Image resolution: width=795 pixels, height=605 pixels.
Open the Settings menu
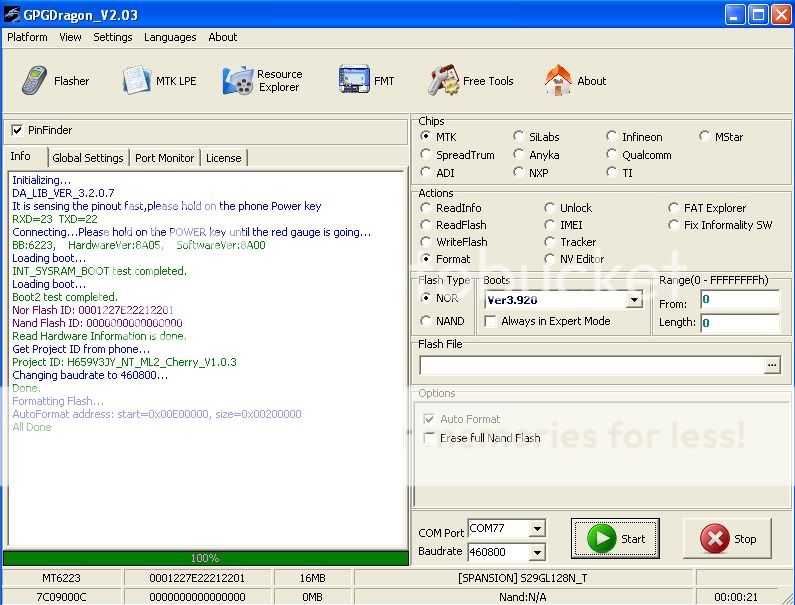tap(113, 37)
